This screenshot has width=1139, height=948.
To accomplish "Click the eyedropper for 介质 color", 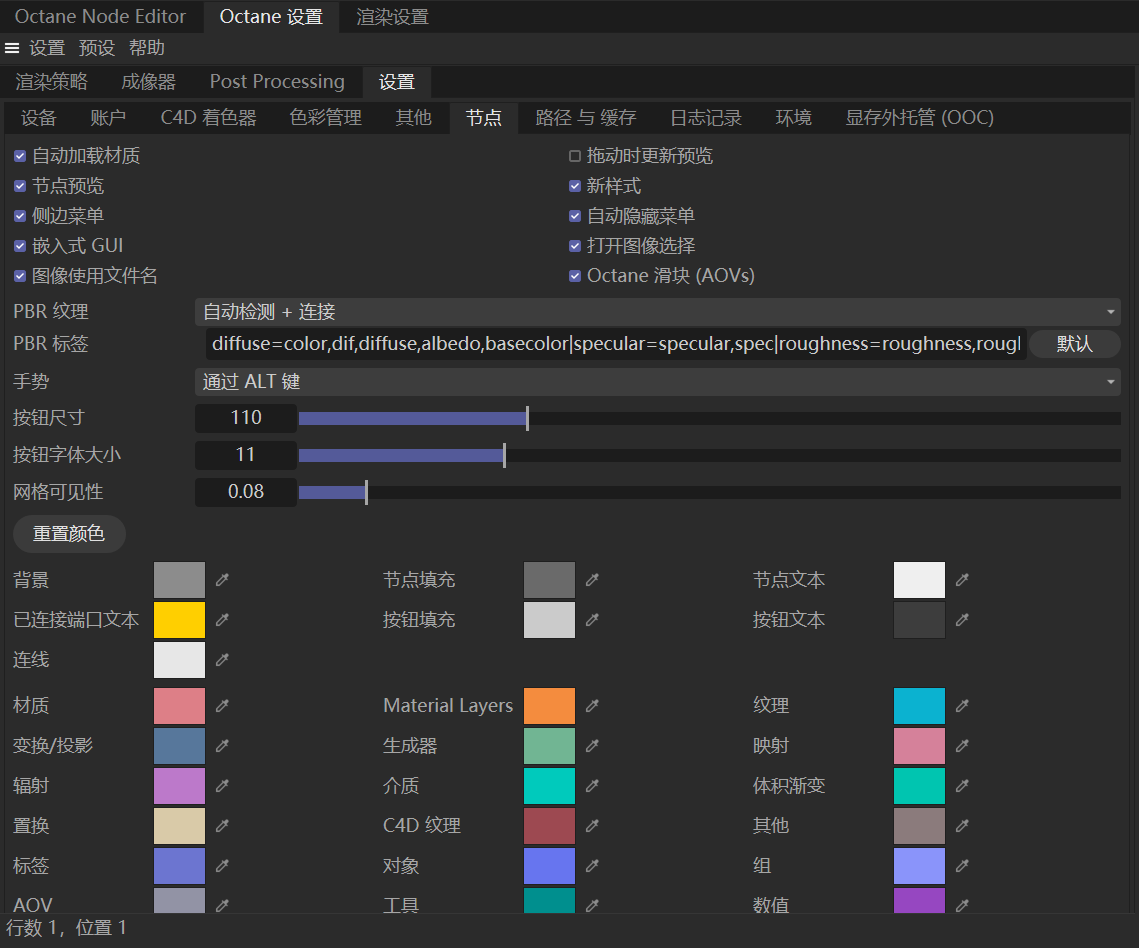I will coord(591,785).
